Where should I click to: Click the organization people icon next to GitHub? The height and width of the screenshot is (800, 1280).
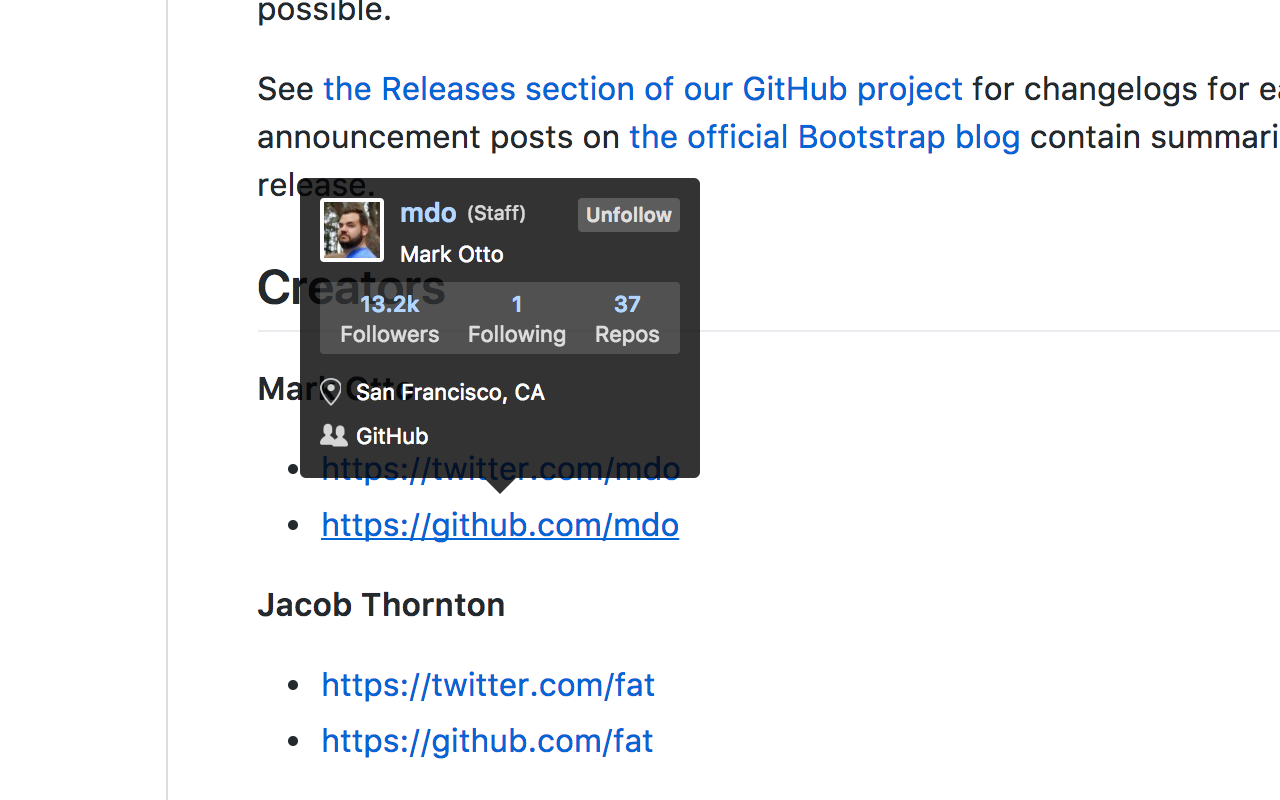click(x=333, y=435)
